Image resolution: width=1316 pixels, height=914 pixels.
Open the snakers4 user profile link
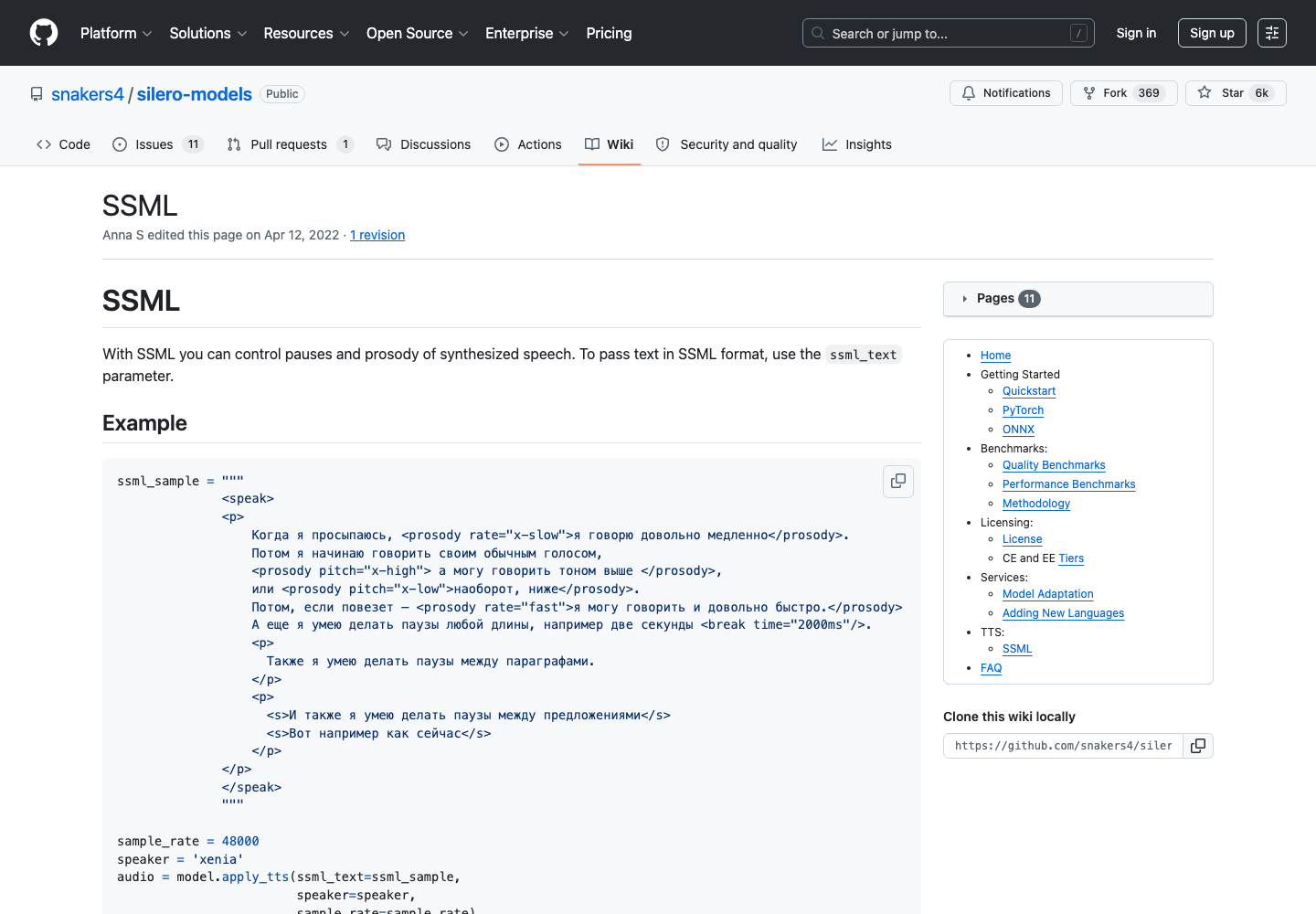pyautogui.click(x=88, y=94)
